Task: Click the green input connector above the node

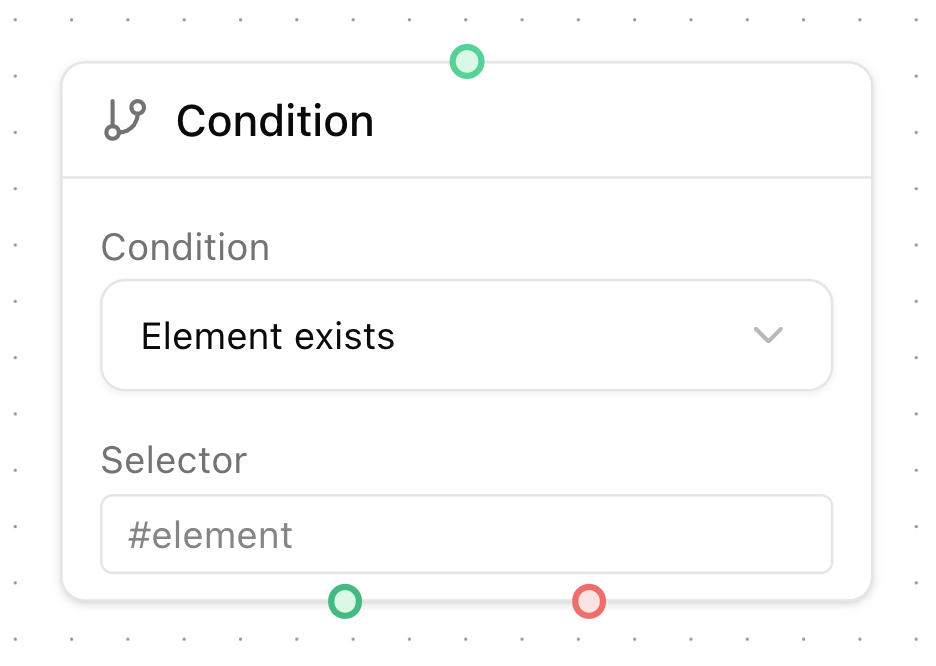Action: [x=466, y=61]
